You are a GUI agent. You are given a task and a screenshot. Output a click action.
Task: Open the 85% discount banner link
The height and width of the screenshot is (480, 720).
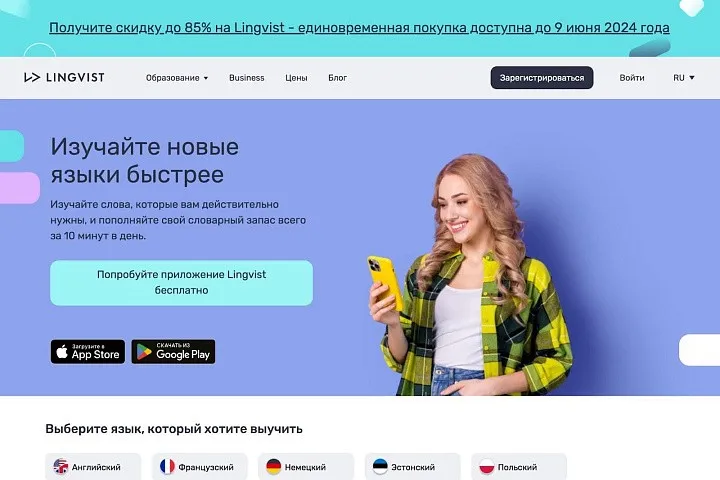pos(359,28)
